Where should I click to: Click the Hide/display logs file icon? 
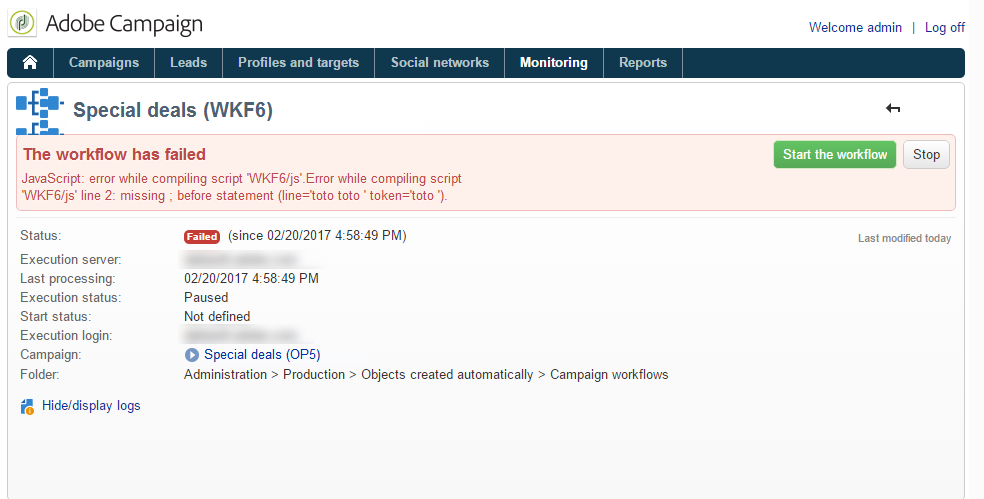pos(27,407)
